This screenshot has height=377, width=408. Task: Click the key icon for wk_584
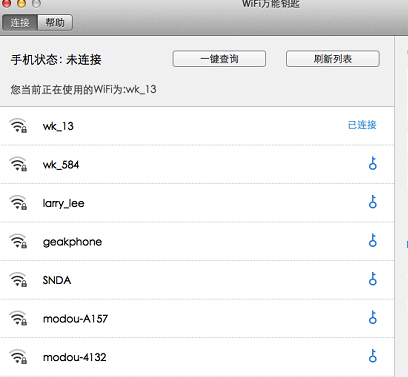[x=373, y=163]
